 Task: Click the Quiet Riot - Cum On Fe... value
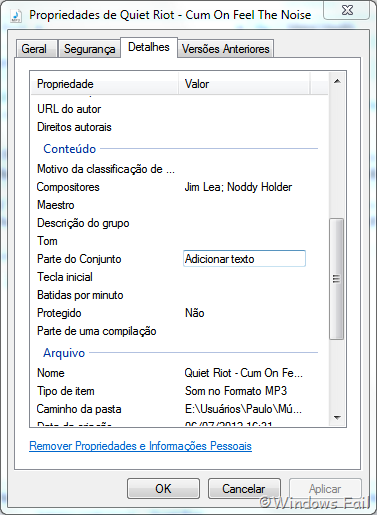click(x=244, y=373)
